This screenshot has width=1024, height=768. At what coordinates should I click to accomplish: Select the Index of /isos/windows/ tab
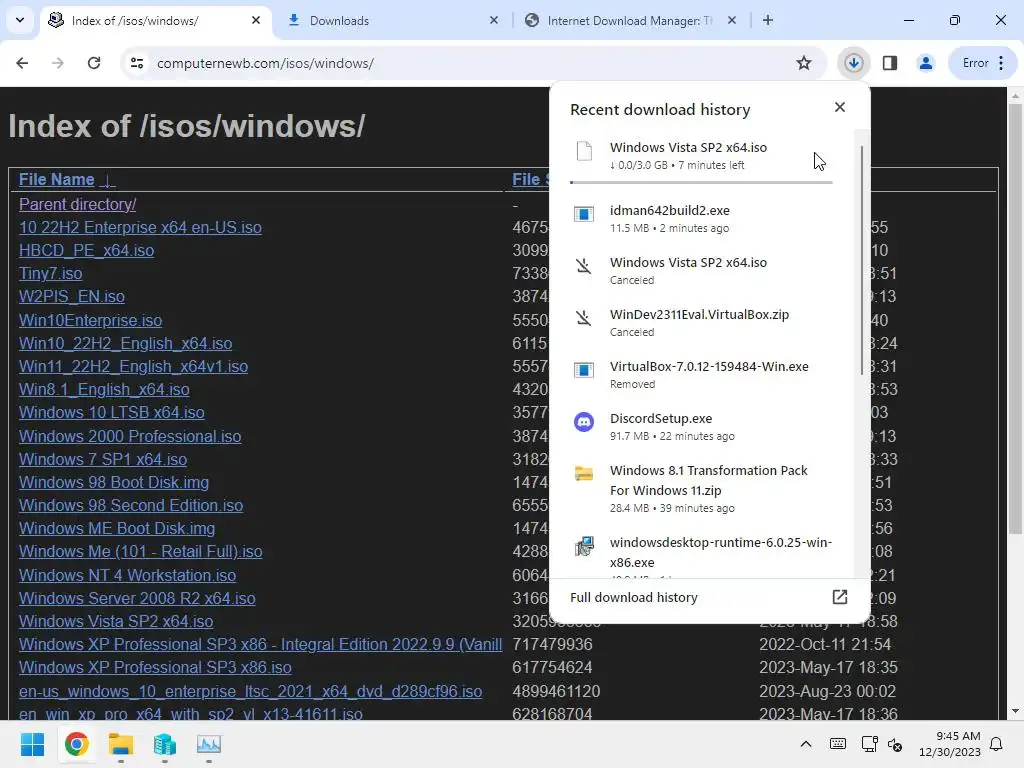coord(157,21)
